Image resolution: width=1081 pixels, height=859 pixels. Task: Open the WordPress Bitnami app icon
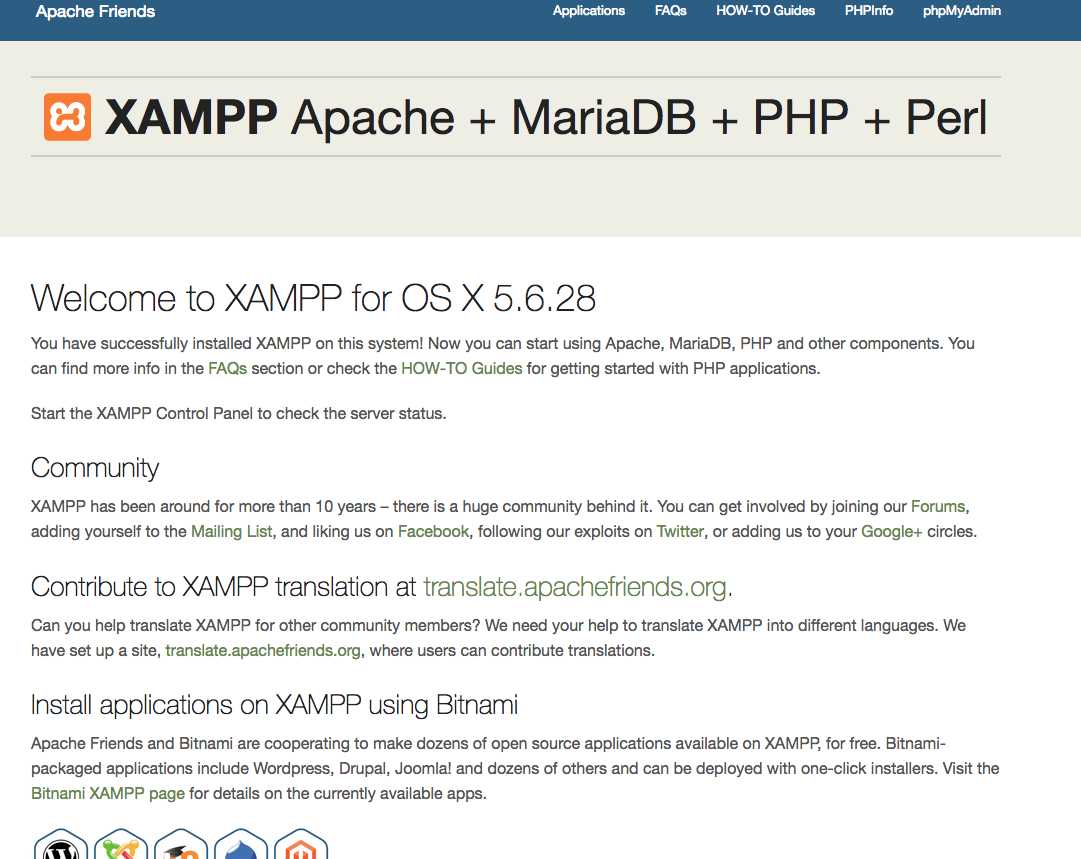pyautogui.click(x=61, y=844)
